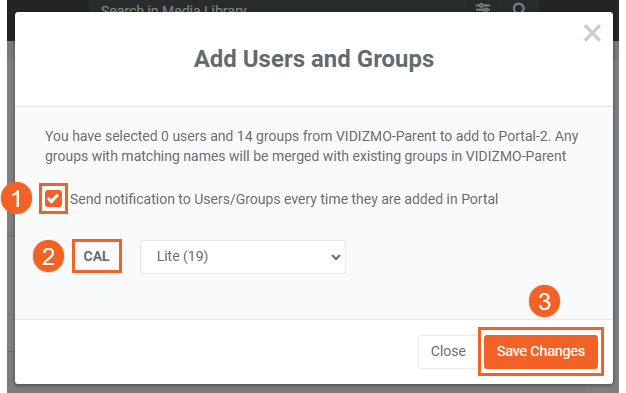Image resolution: width=626 pixels, height=393 pixels.
Task: Click the CAL label
Action: pyautogui.click(x=96, y=256)
